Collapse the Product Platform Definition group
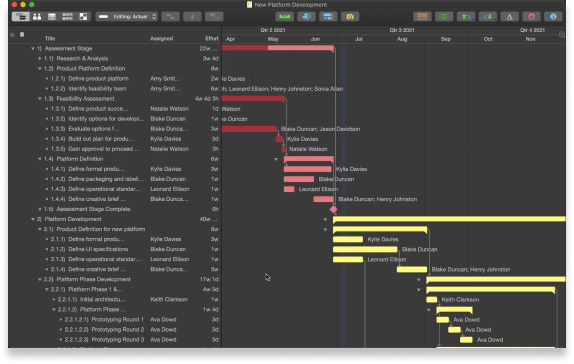 click(x=40, y=68)
